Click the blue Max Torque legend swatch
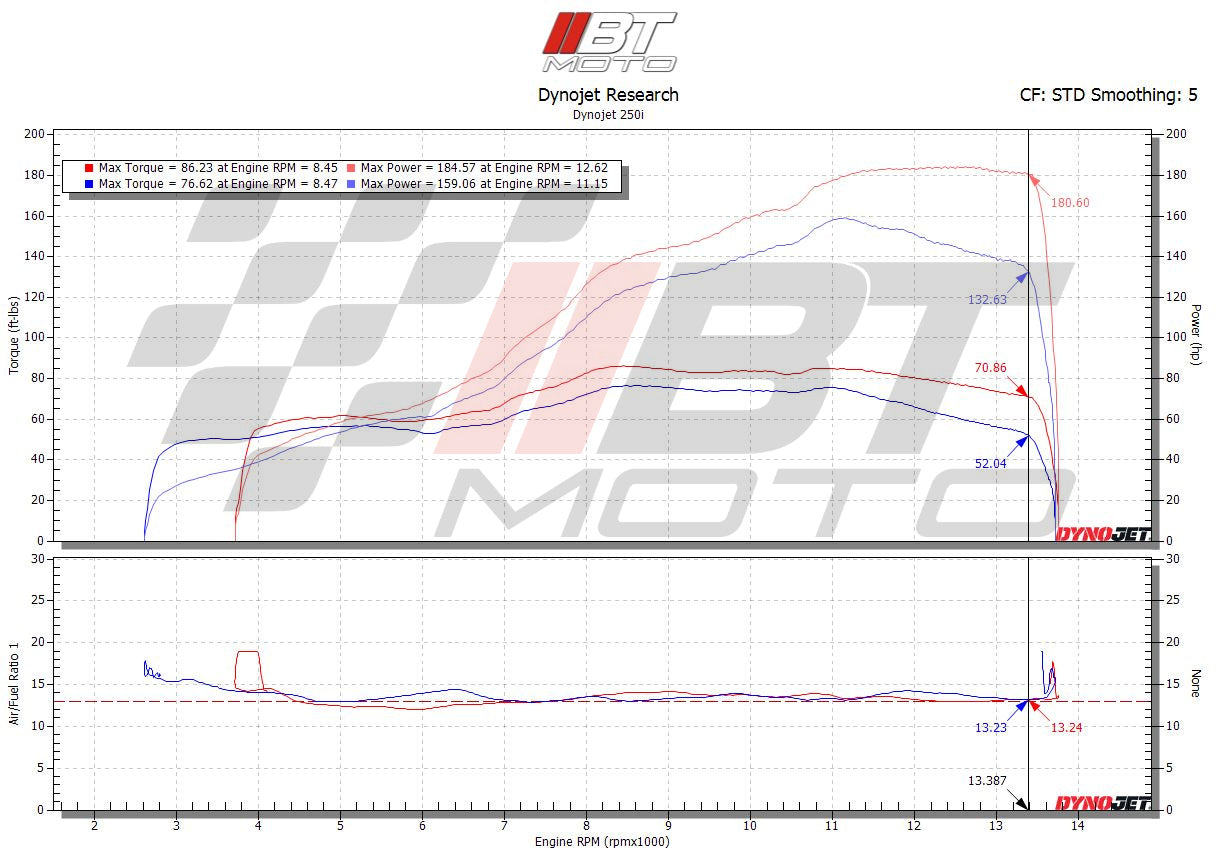This screenshot has height=860, width=1217. (89, 184)
